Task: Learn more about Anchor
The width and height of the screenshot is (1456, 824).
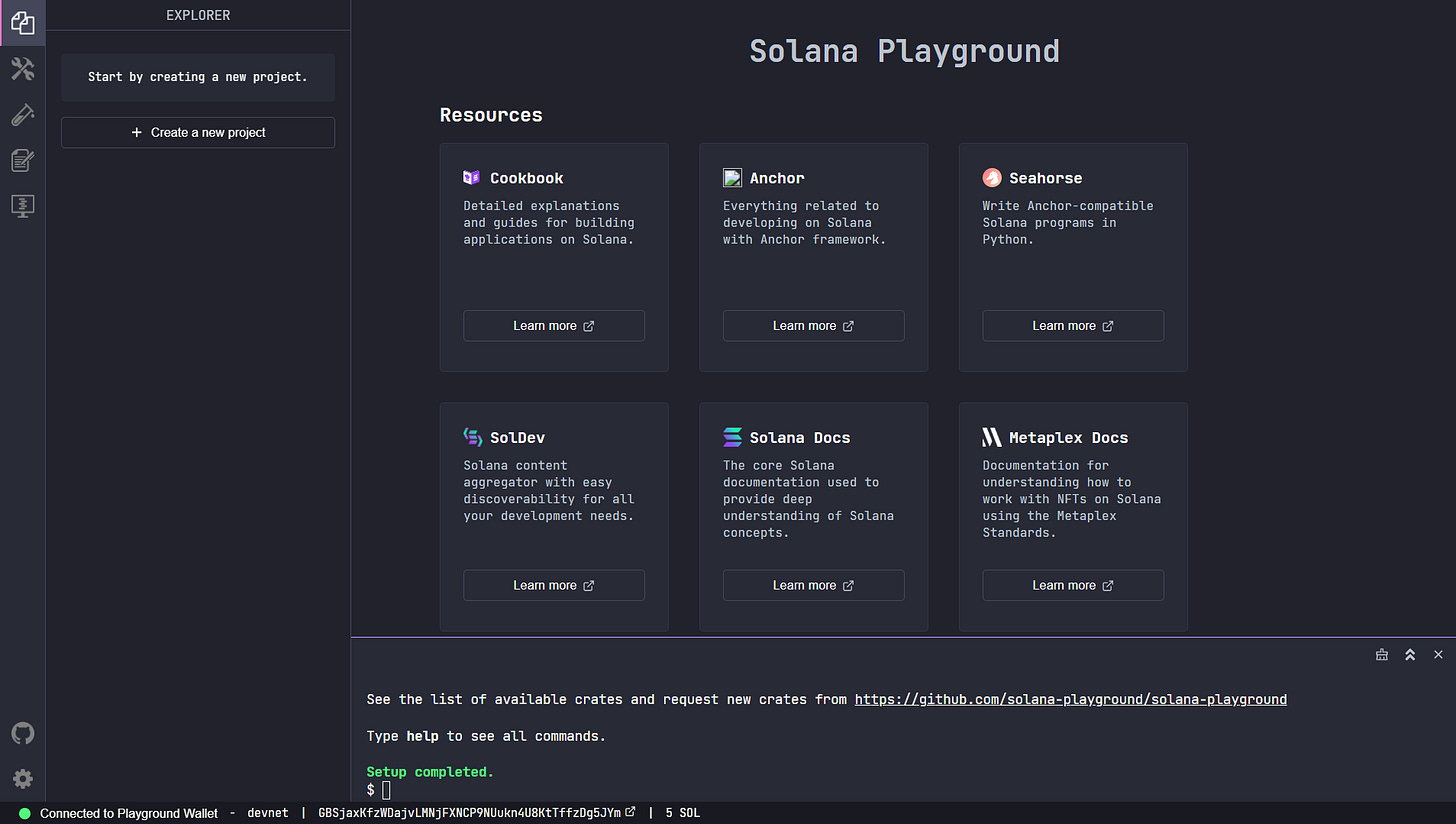Action: pyautogui.click(x=813, y=326)
